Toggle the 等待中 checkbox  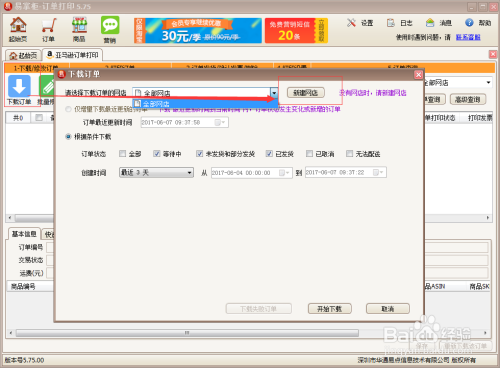click(x=157, y=154)
